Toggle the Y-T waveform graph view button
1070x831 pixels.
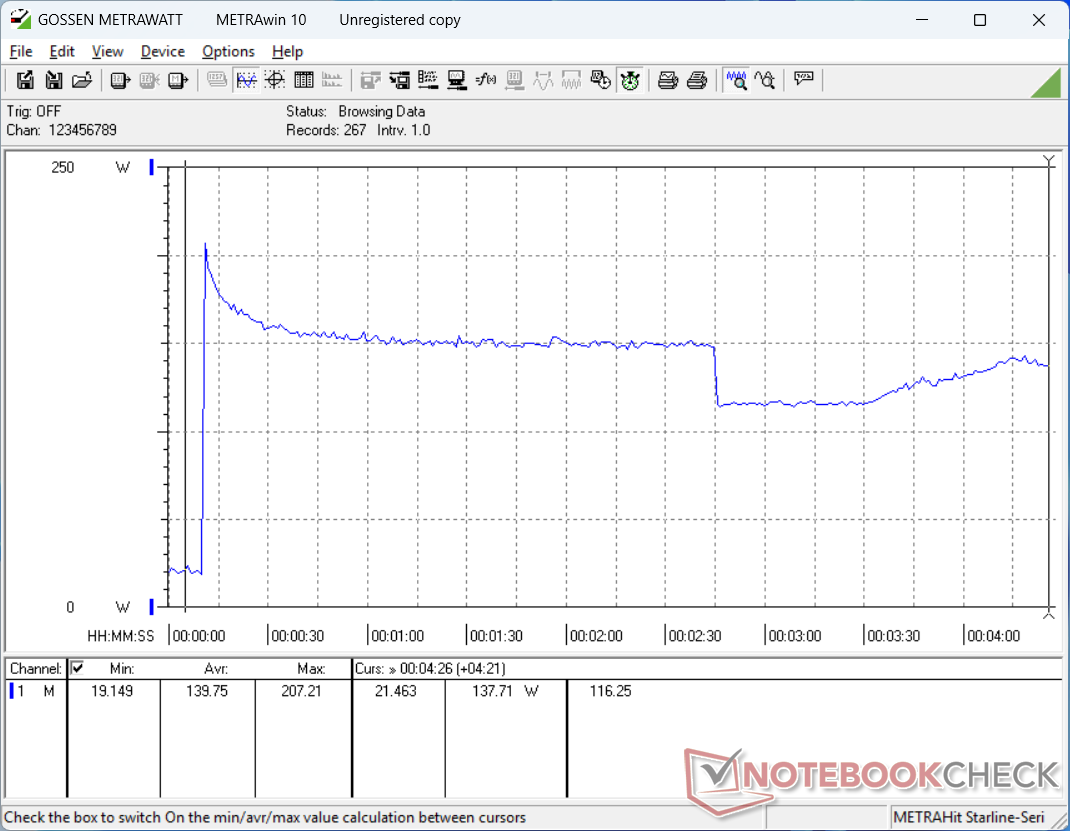(246, 80)
